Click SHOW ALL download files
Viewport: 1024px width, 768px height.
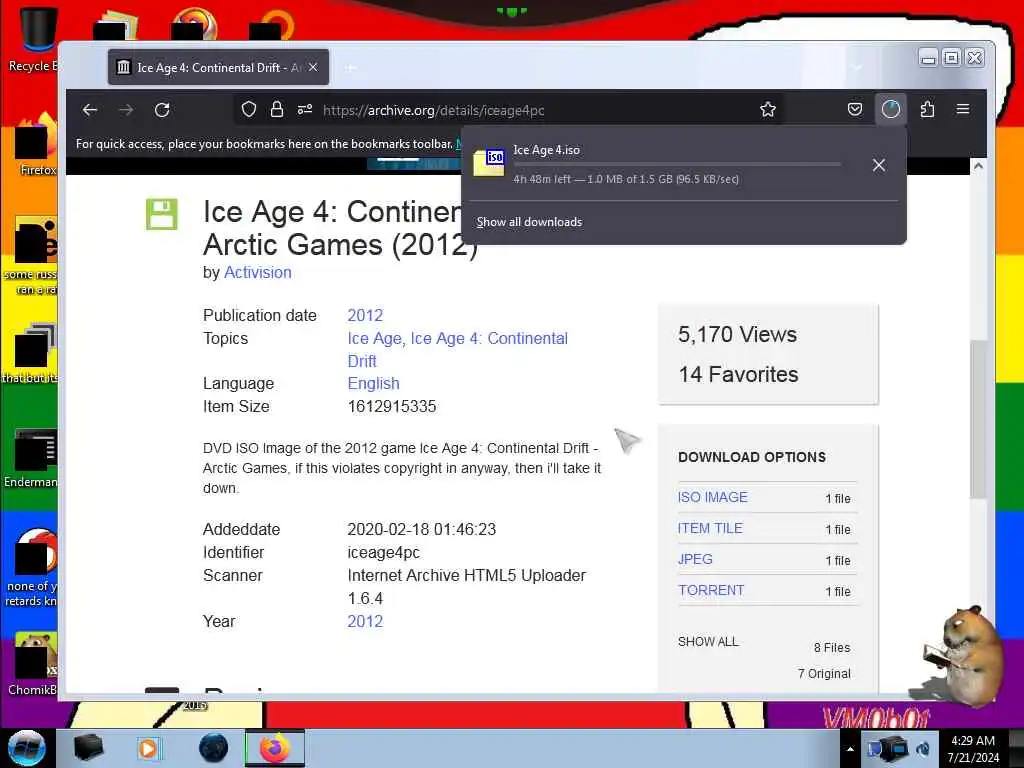click(708, 642)
